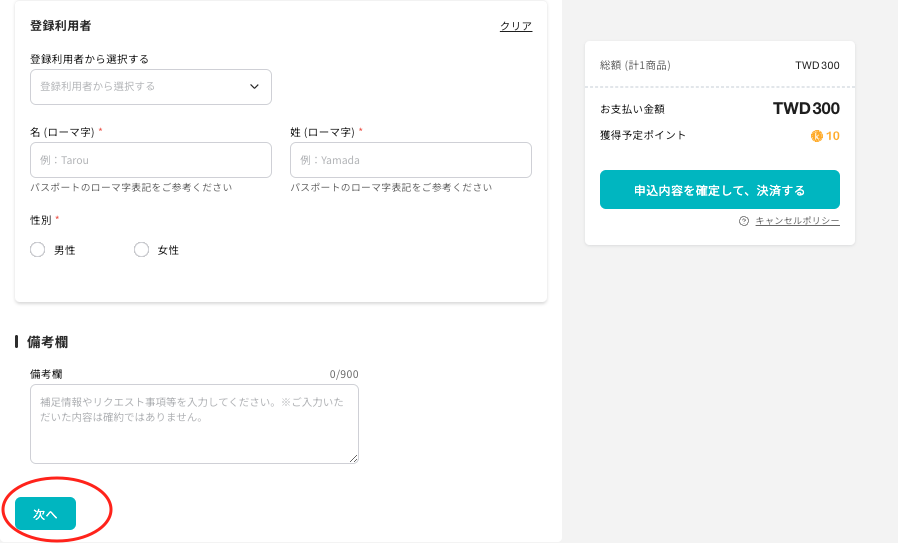Click the question mark icon beside キャンセルポリシー
The width and height of the screenshot is (898, 543).
pos(744,221)
